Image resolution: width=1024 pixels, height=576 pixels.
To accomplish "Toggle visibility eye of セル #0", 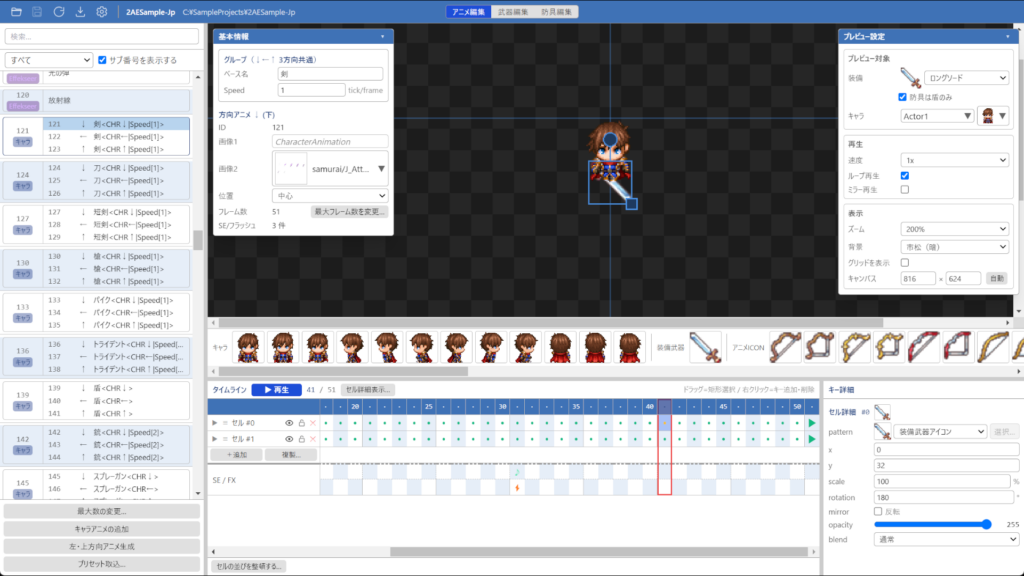I will click(289, 423).
